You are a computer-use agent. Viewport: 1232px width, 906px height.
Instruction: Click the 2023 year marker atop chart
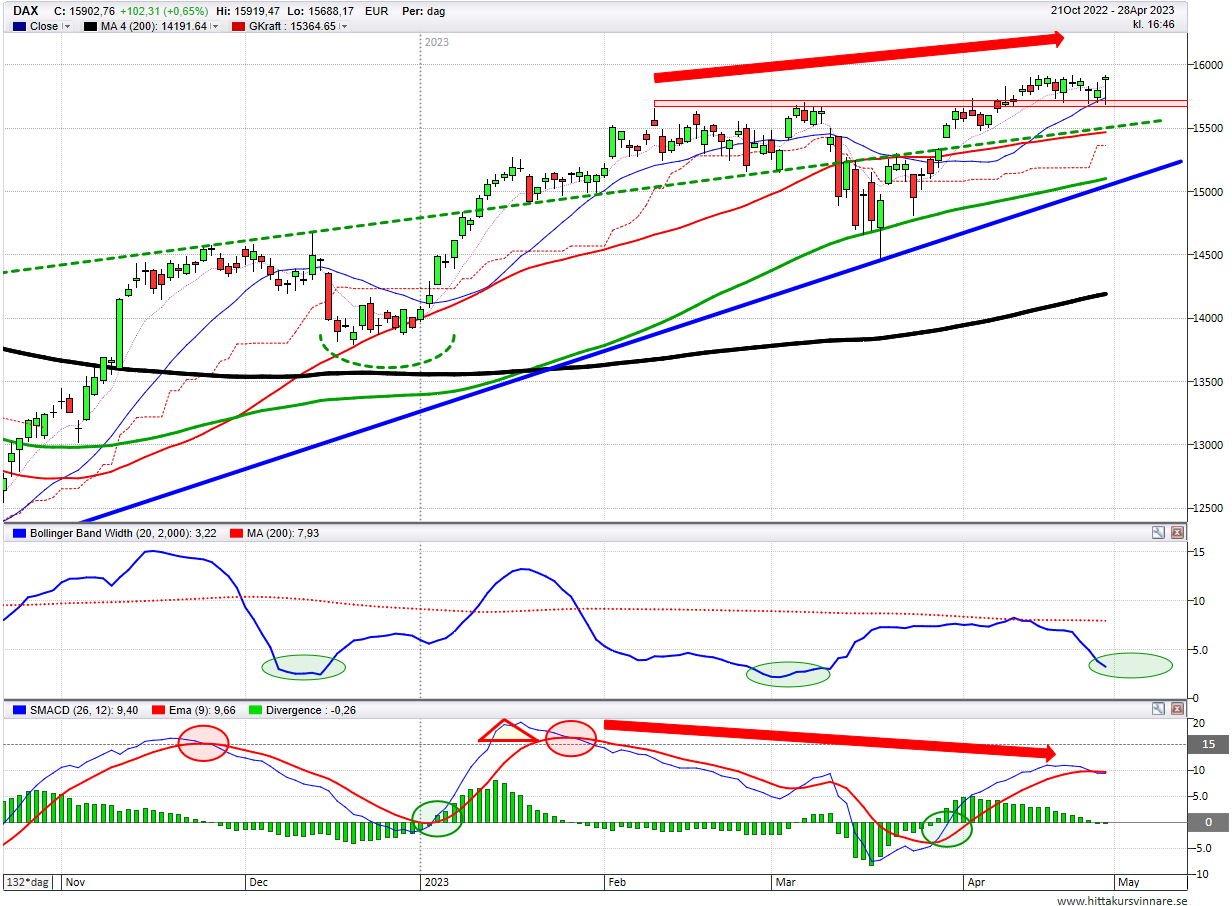[x=437, y=42]
